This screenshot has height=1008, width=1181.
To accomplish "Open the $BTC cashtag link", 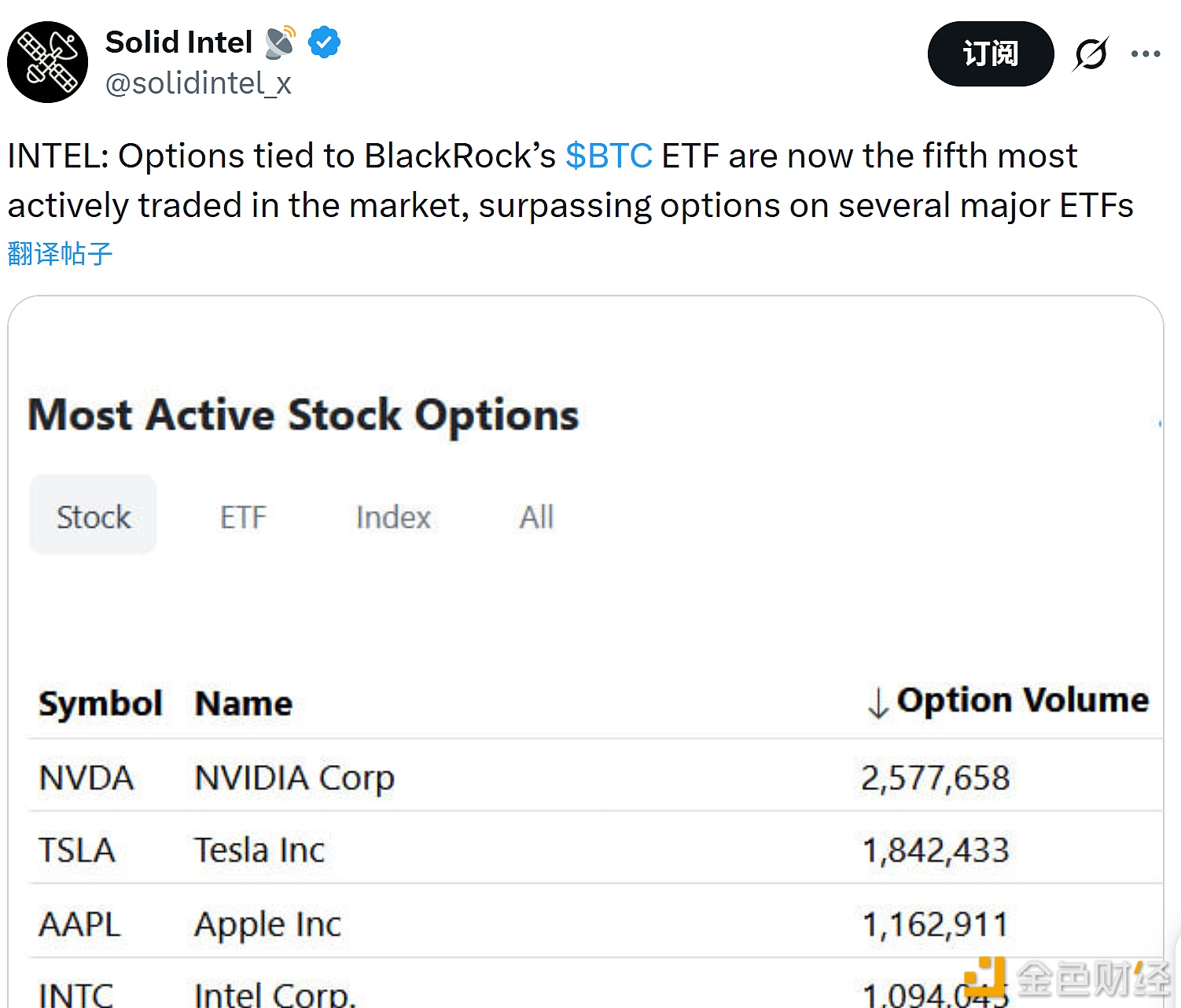I will point(609,156).
